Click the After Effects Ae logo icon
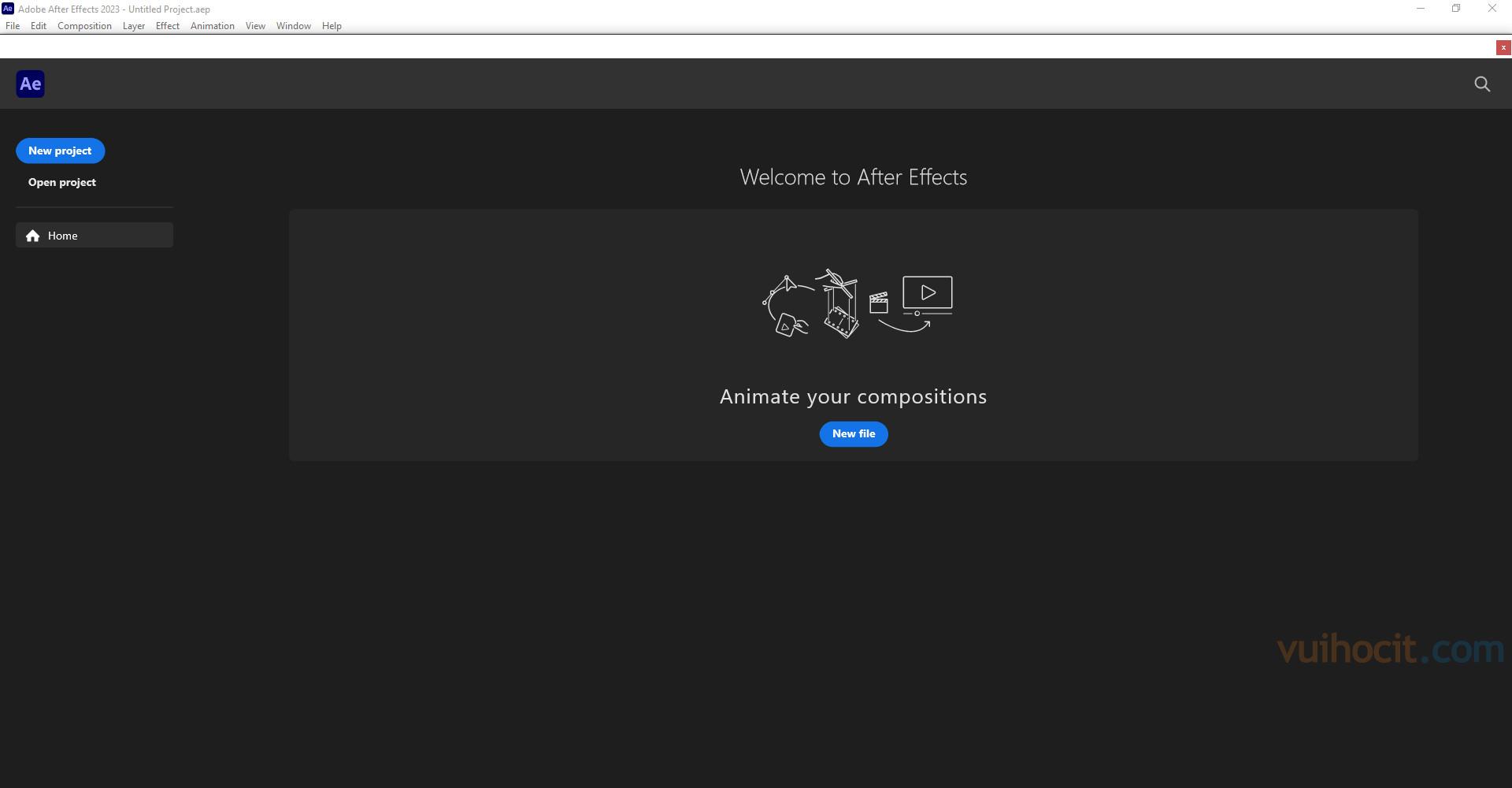Image resolution: width=1512 pixels, height=788 pixels. click(x=30, y=84)
